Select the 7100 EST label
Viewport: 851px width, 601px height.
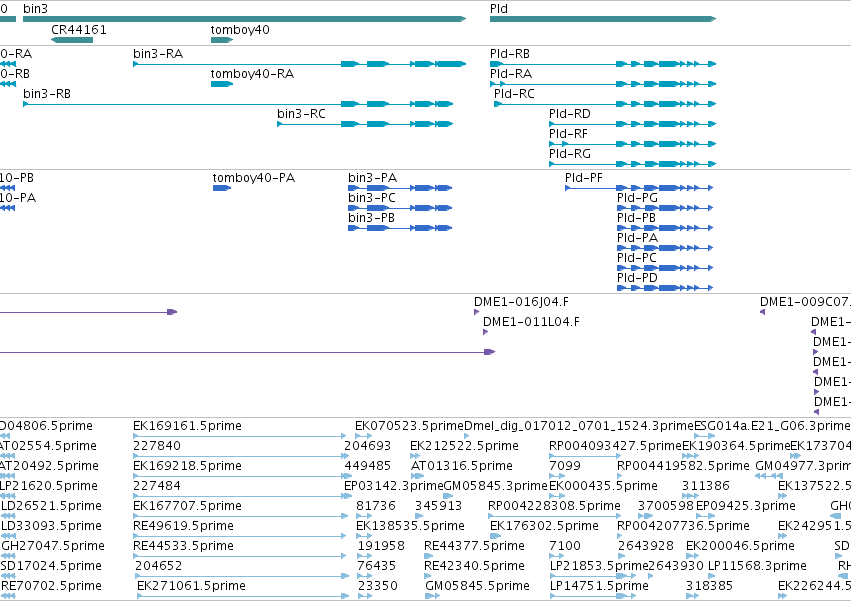point(565,547)
